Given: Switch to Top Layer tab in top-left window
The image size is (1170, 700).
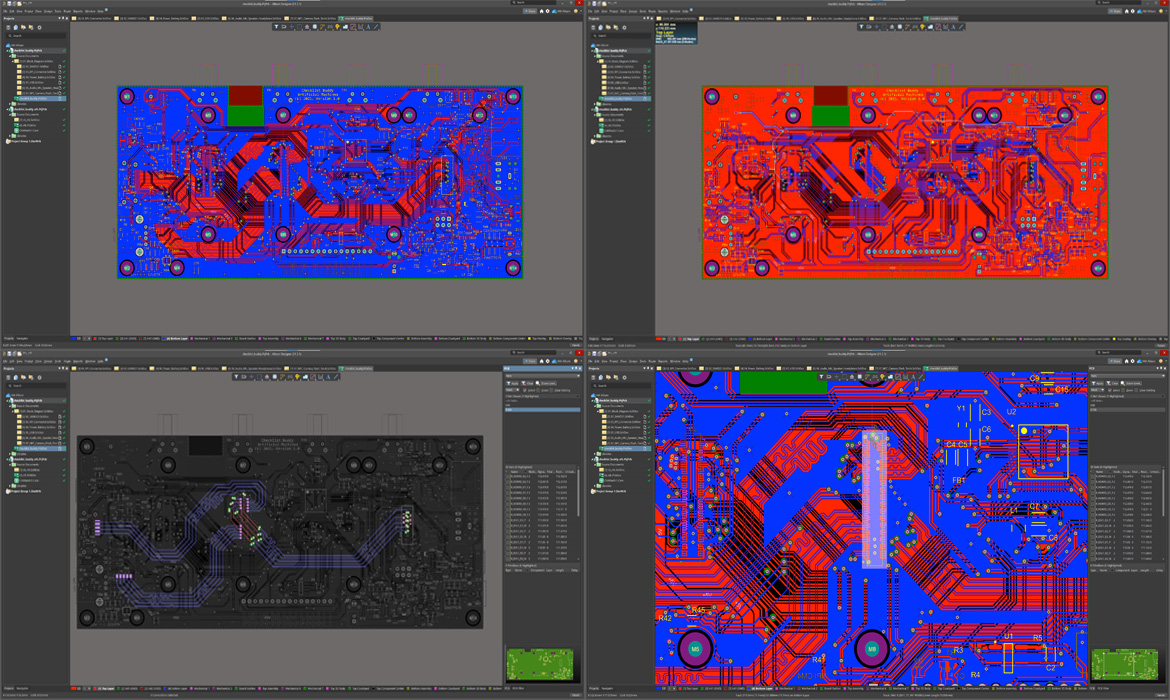Looking at the screenshot, I should tap(104, 339).
